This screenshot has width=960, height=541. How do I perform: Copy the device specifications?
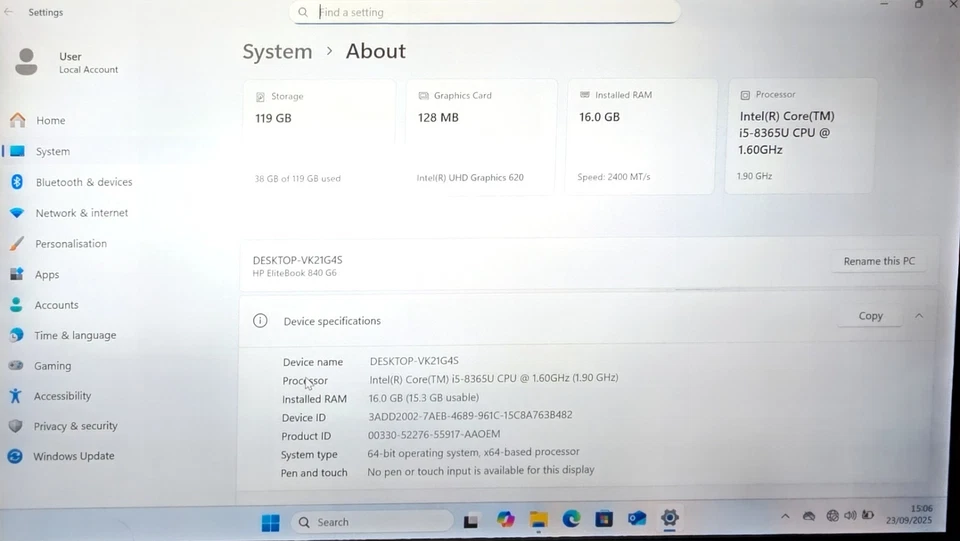pos(870,316)
